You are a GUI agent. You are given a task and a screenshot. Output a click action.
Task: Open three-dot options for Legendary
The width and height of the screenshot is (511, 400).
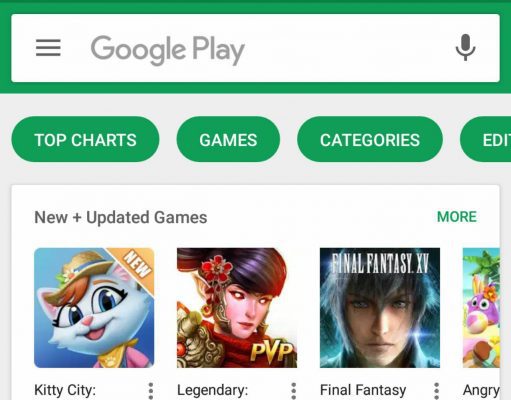pyautogui.click(x=293, y=391)
